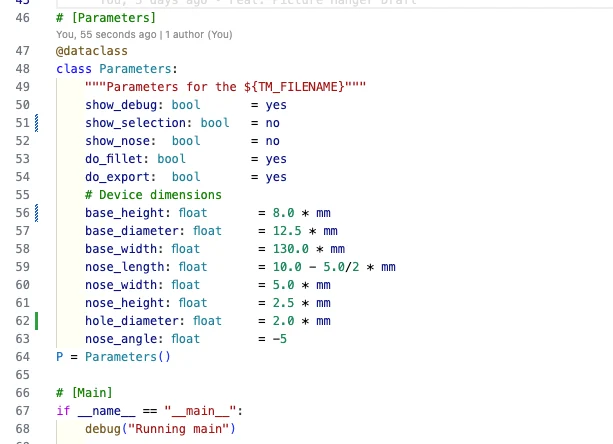613x444 pixels.
Task: Click line number 46
Action: (23, 18)
